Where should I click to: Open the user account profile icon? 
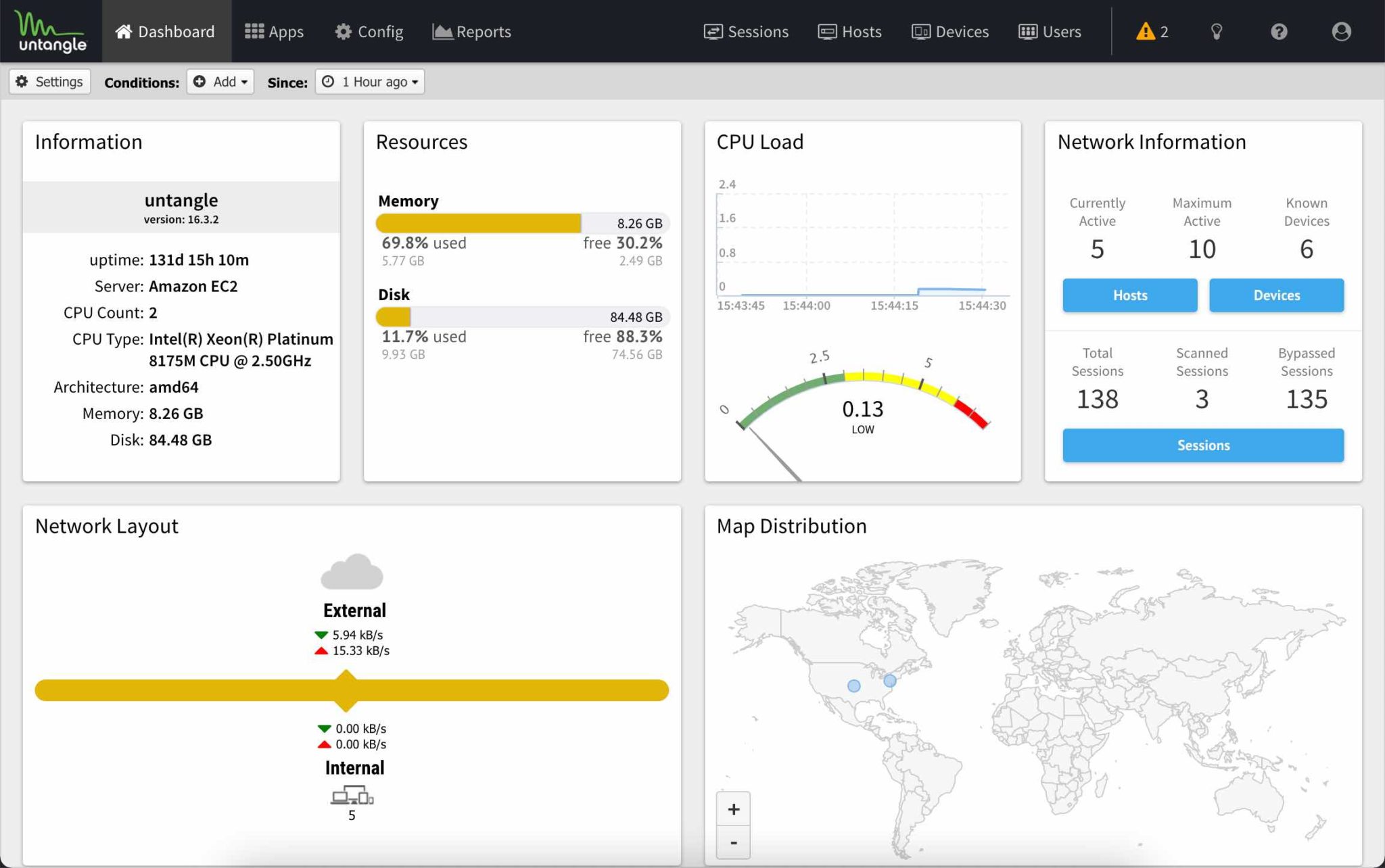coord(1341,31)
